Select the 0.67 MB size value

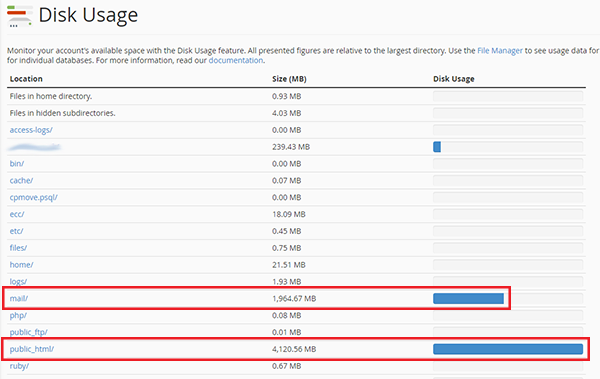tap(287, 366)
